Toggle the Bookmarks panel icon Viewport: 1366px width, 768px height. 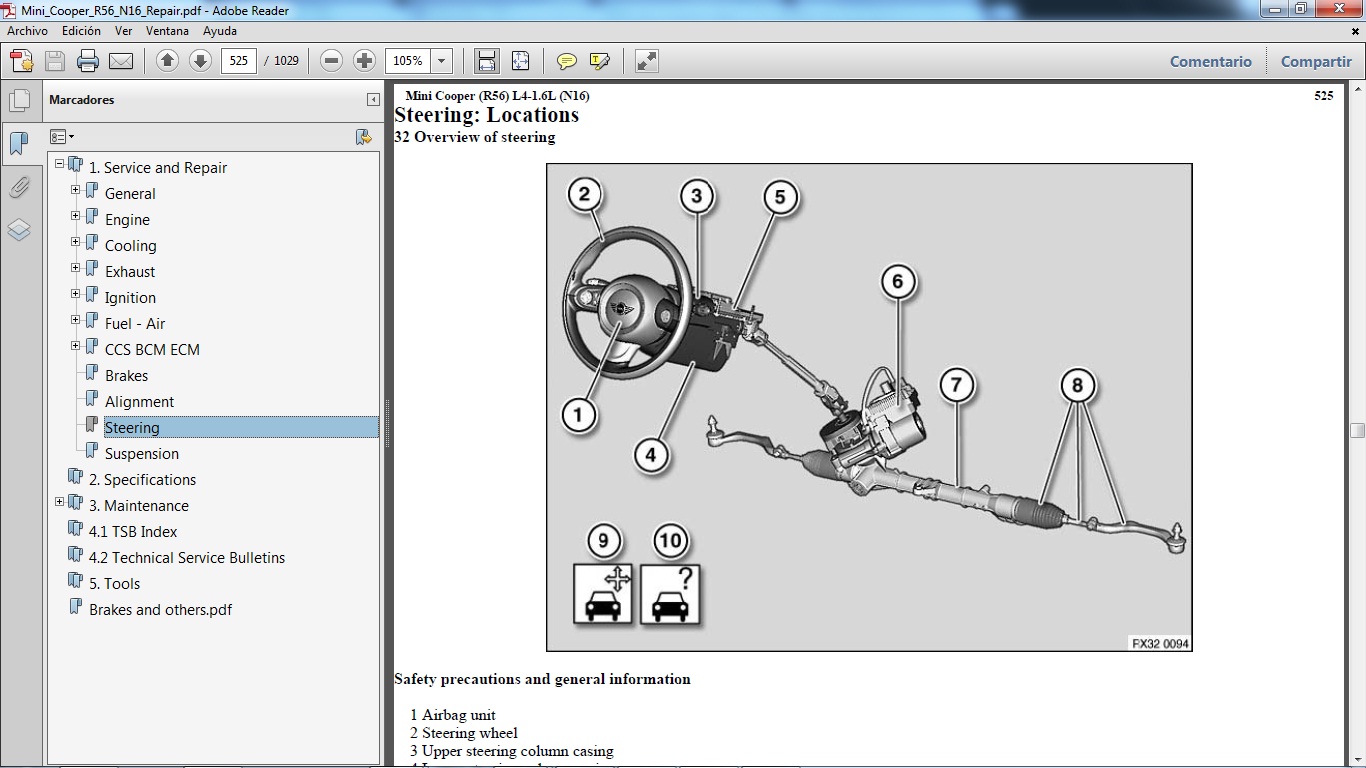pyautogui.click(x=19, y=144)
